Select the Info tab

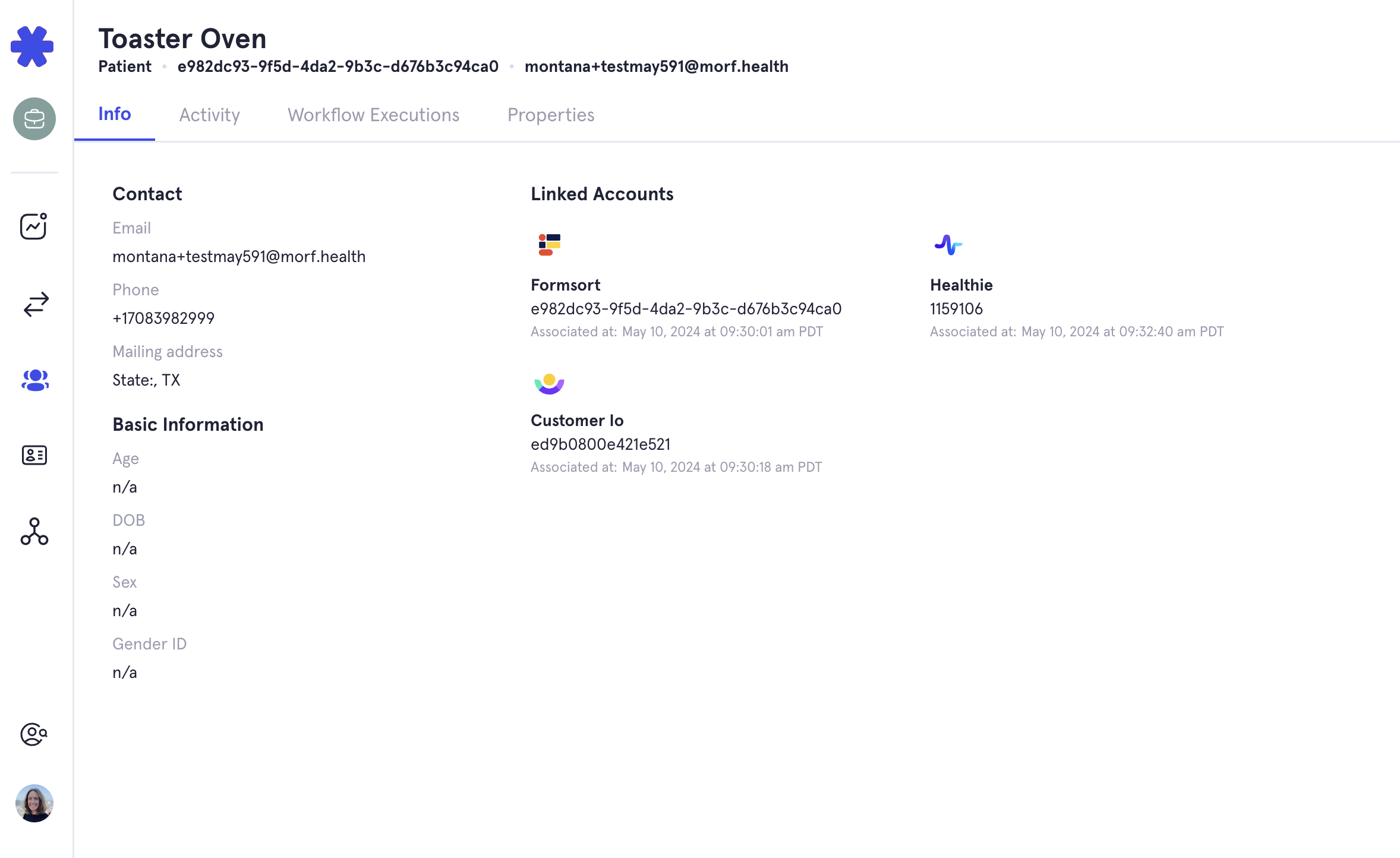115,113
